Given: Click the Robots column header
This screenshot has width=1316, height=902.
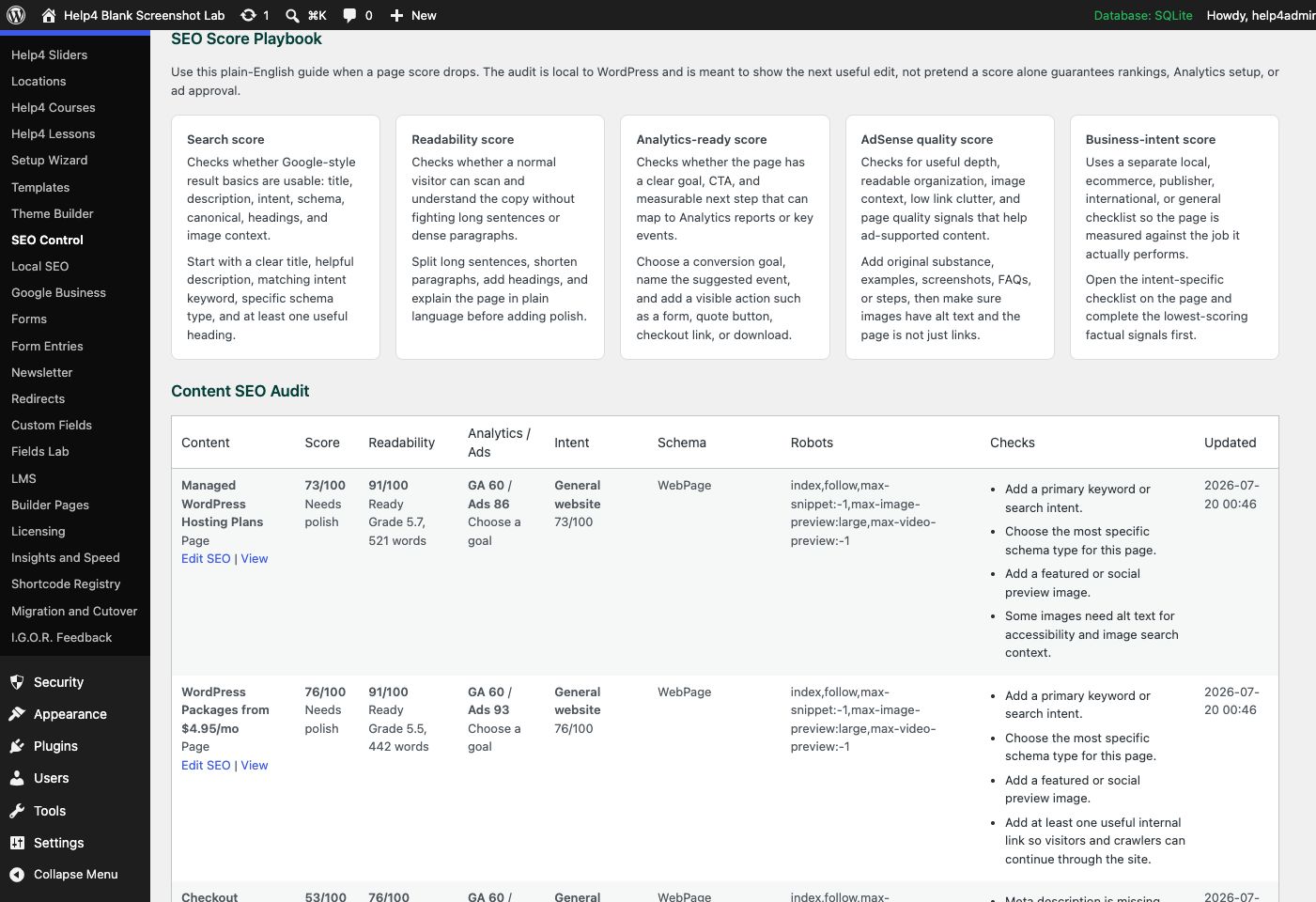Looking at the screenshot, I should click(812, 443).
